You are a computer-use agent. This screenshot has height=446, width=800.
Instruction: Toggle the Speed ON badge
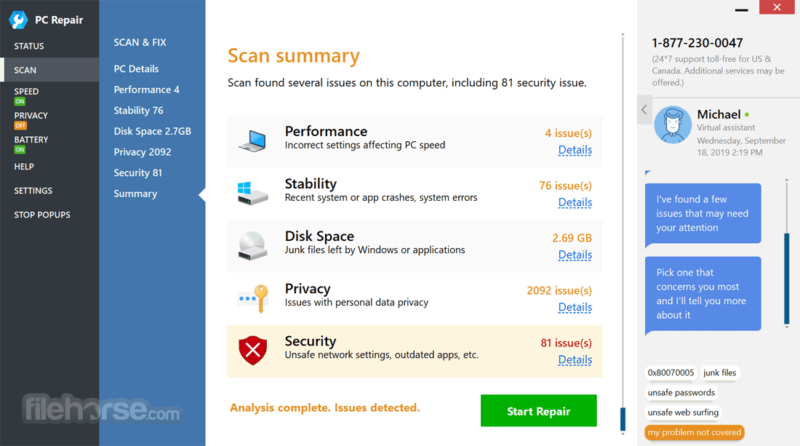19,102
